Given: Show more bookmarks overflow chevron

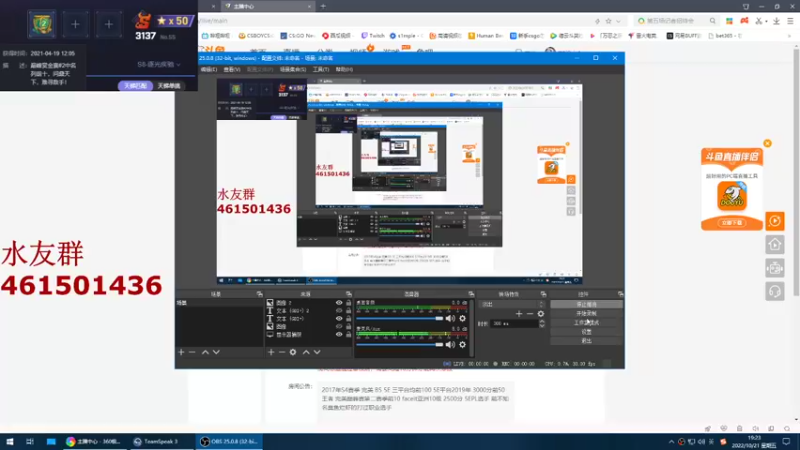Looking at the screenshot, I should [790, 36].
